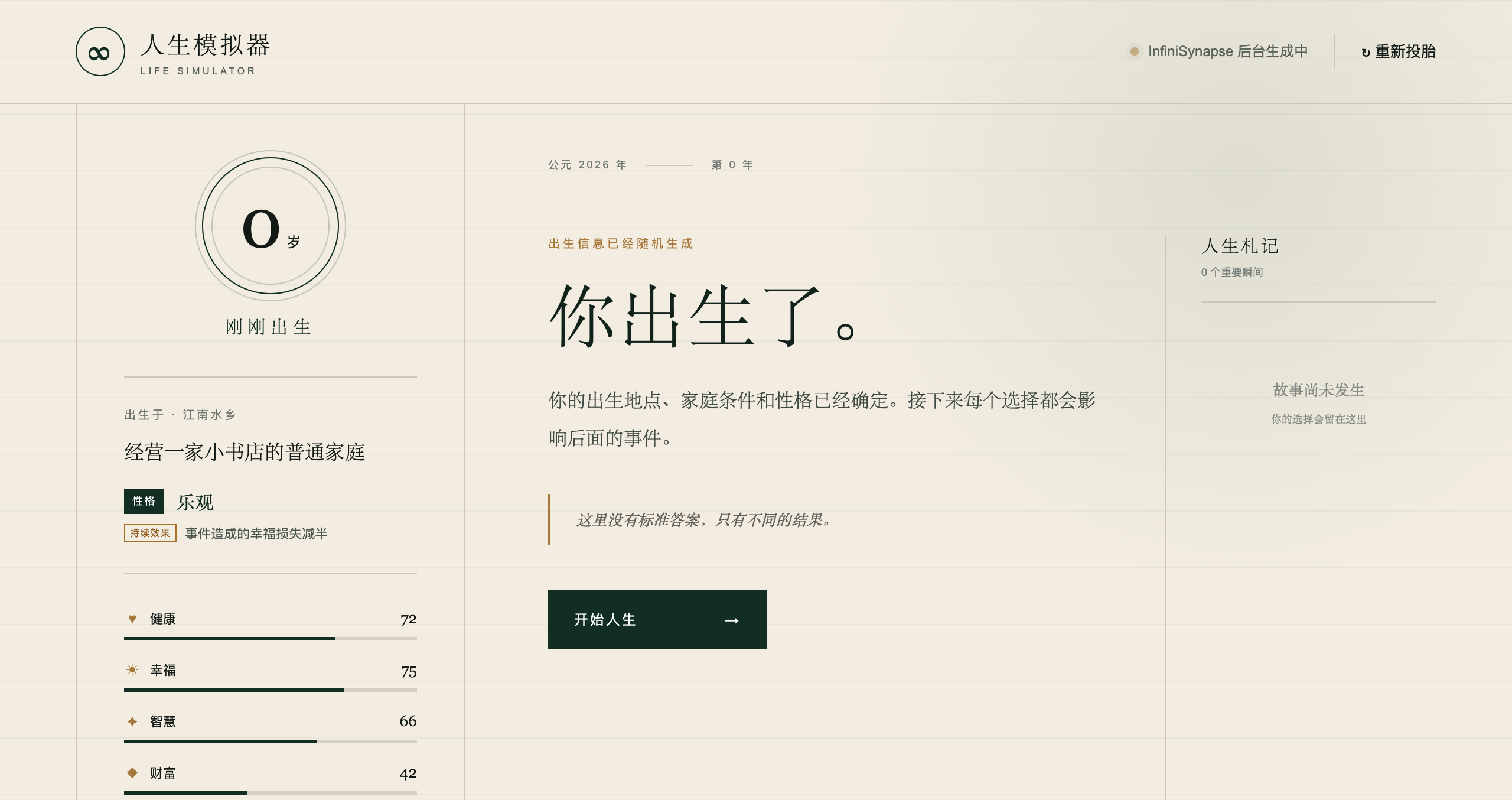Image resolution: width=1512 pixels, height=800 pixels.
Task: Click the LIFE SIMULATOR subtitle
Action: 198,71
